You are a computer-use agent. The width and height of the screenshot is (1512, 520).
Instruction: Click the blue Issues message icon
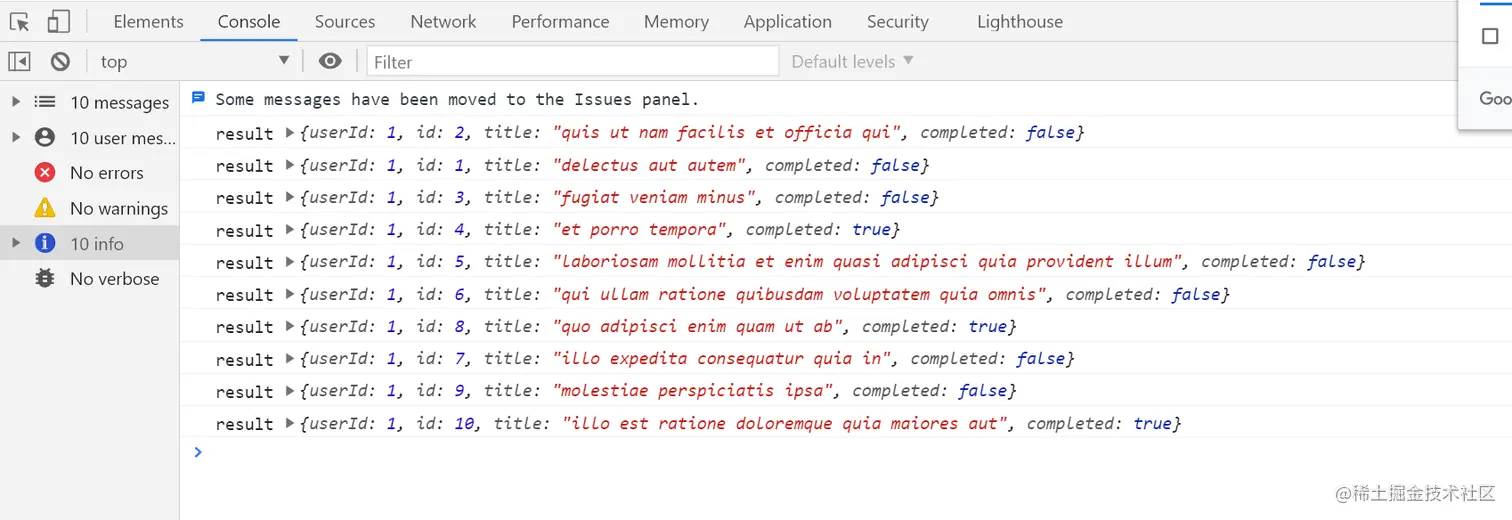pyautogui.click(x=198, y=98)
